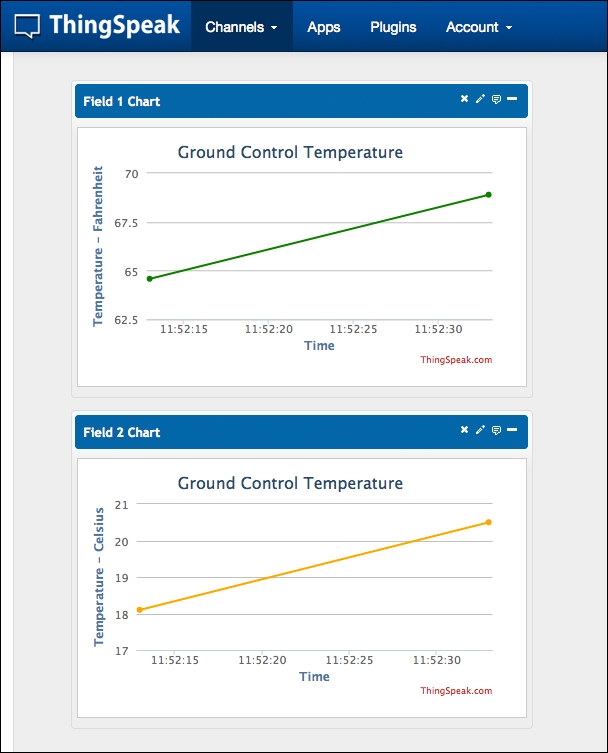Minimize the Field 1 Chart panel
608x753 pixels.
pyautogui.click(x=512, y=99)
